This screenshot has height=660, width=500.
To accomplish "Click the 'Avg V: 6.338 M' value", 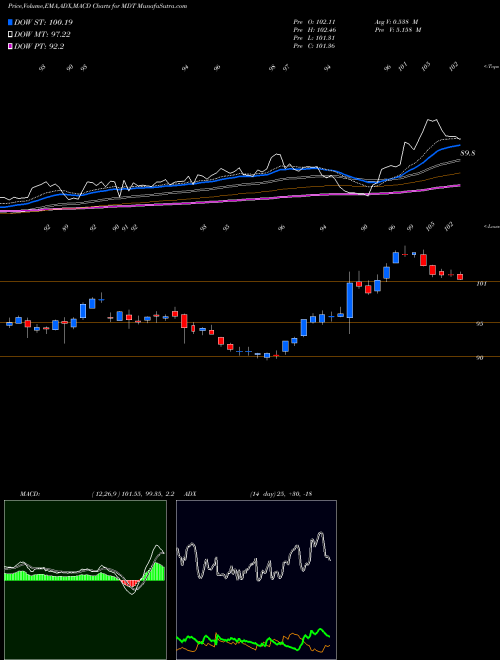I will [396, 22].
